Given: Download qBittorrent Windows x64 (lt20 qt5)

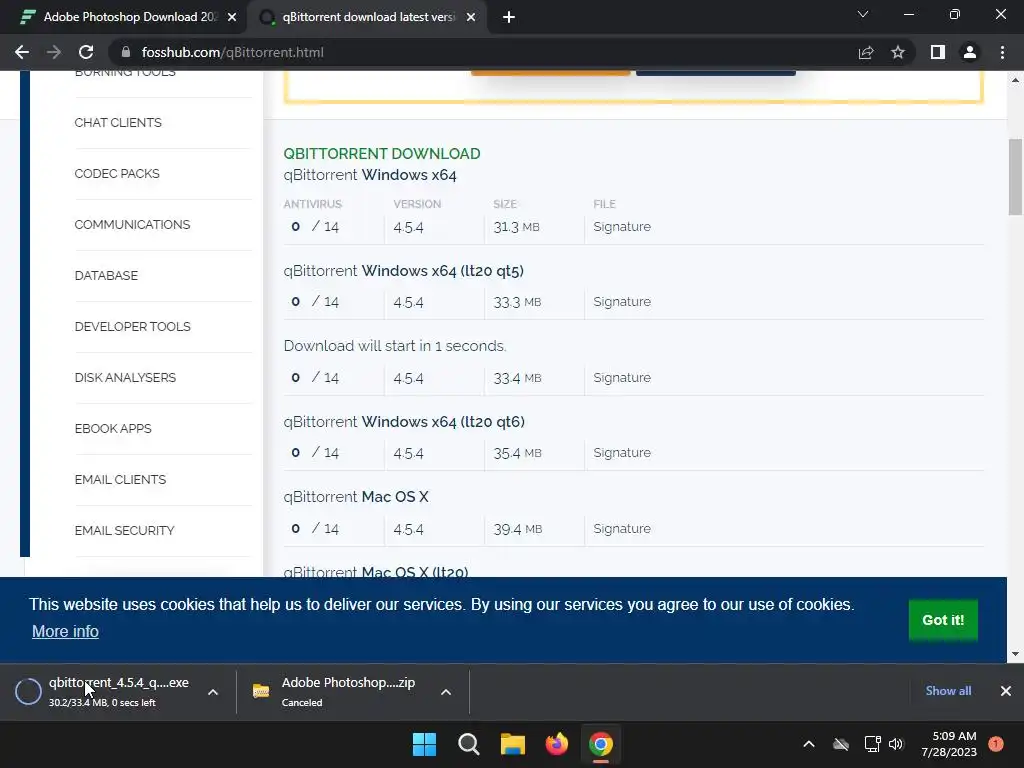Looking at the screenshot, I should [x=404, y=271].
